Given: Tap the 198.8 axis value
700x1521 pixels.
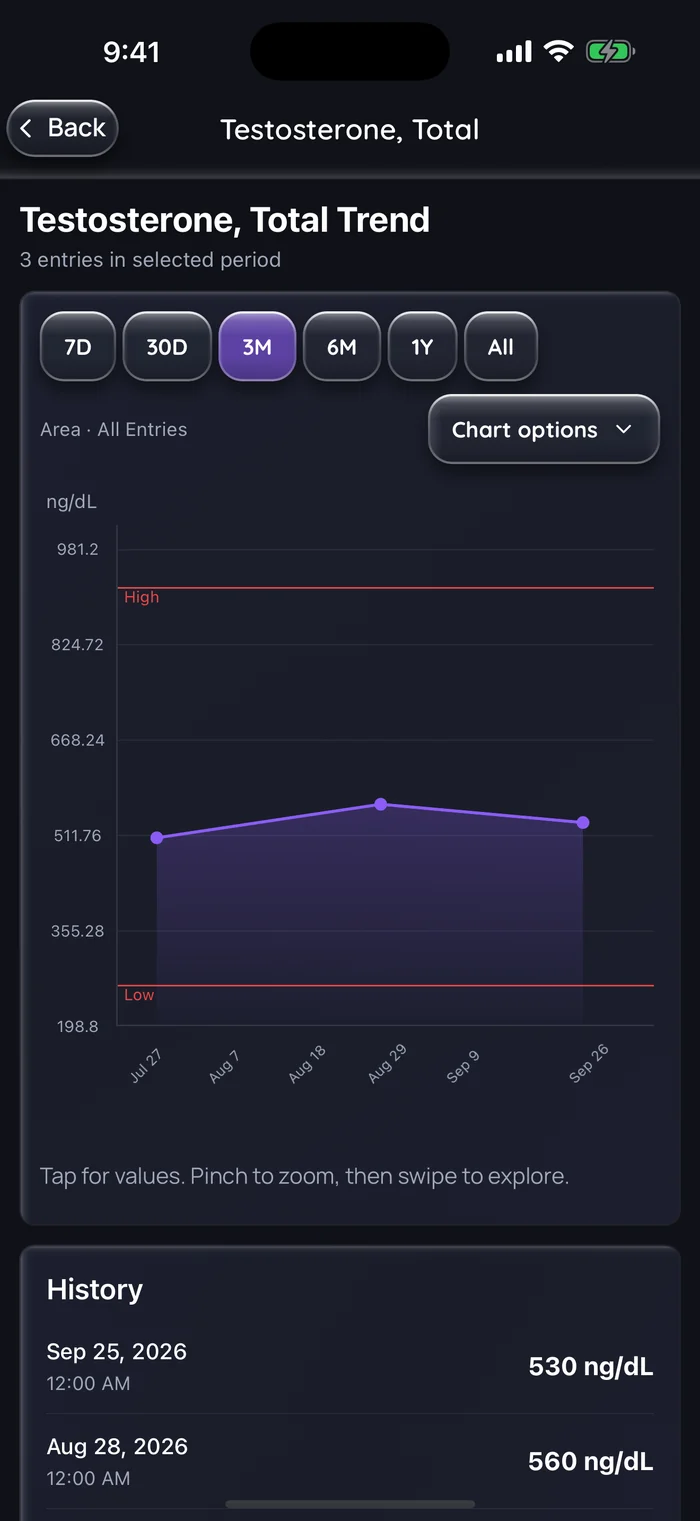Looking at the screenshot, I should coord(77,1027).
